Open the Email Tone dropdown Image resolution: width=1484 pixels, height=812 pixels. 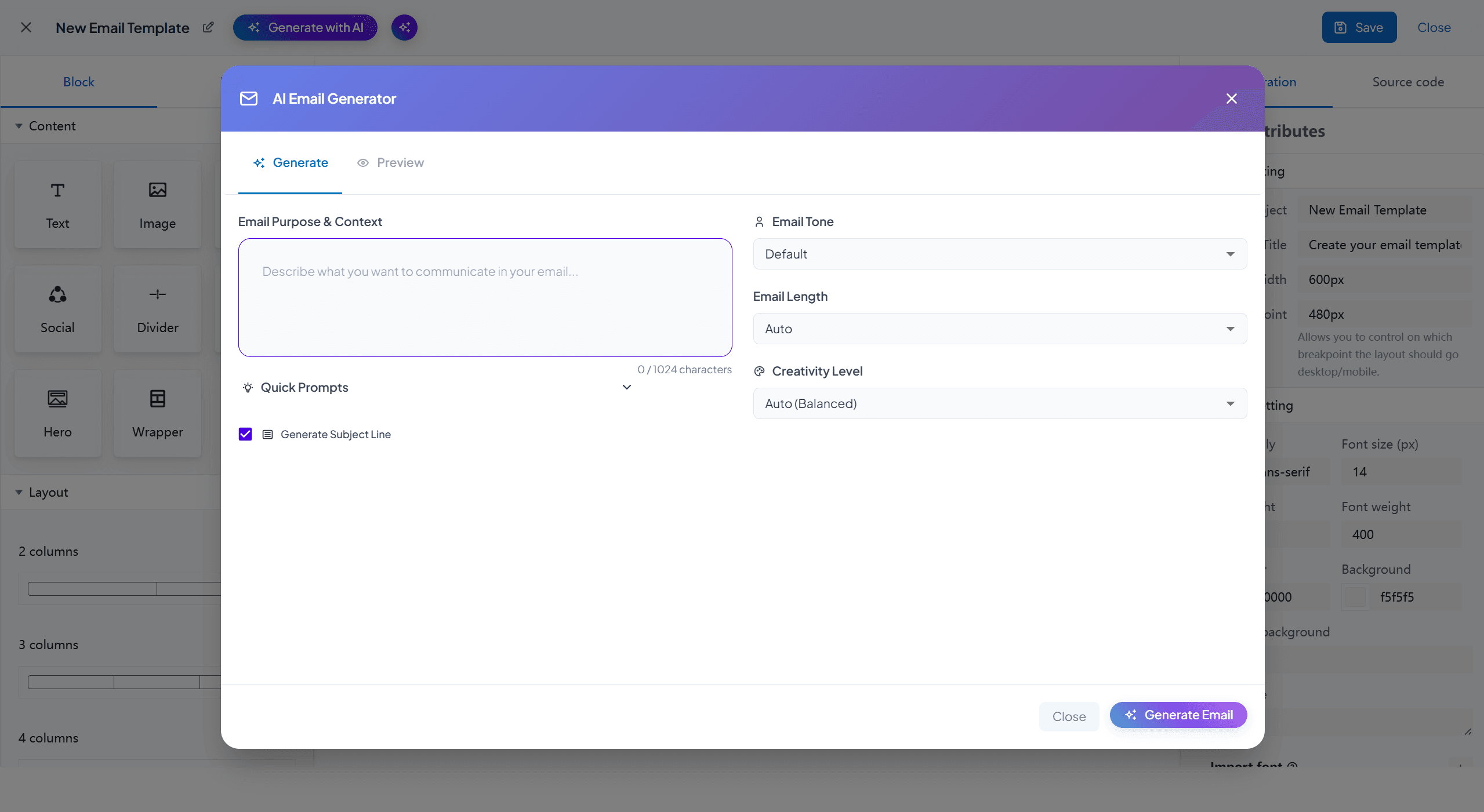pos(999,254)
